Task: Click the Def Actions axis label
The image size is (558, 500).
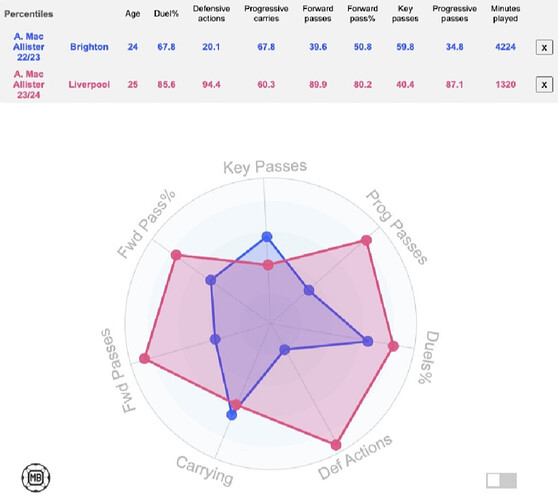Action: (x=355, y=457)
